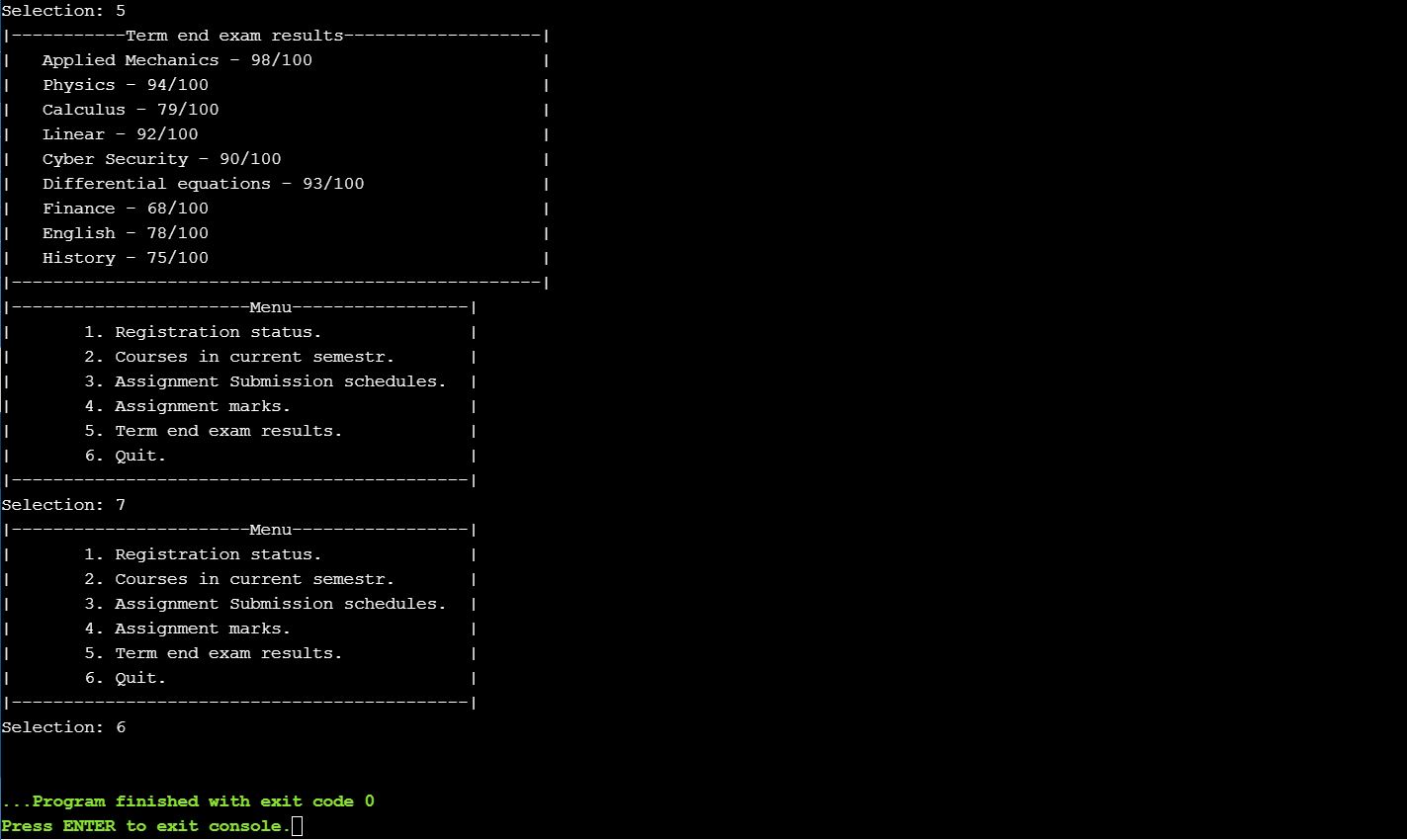Click 'Registration status' in menu below Selection: 7
This screenshot has height=840, width=1407.
point(218,554)
